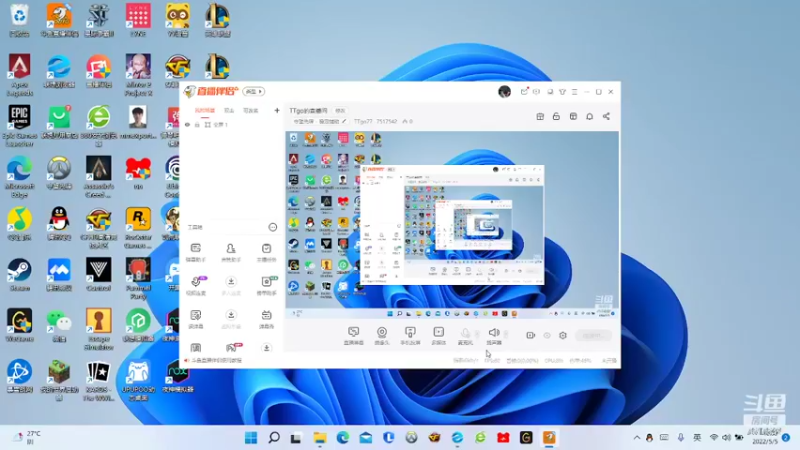Add a mobile screen cast source
This screenshot has height=450, width=800.
tap(410, 336)
